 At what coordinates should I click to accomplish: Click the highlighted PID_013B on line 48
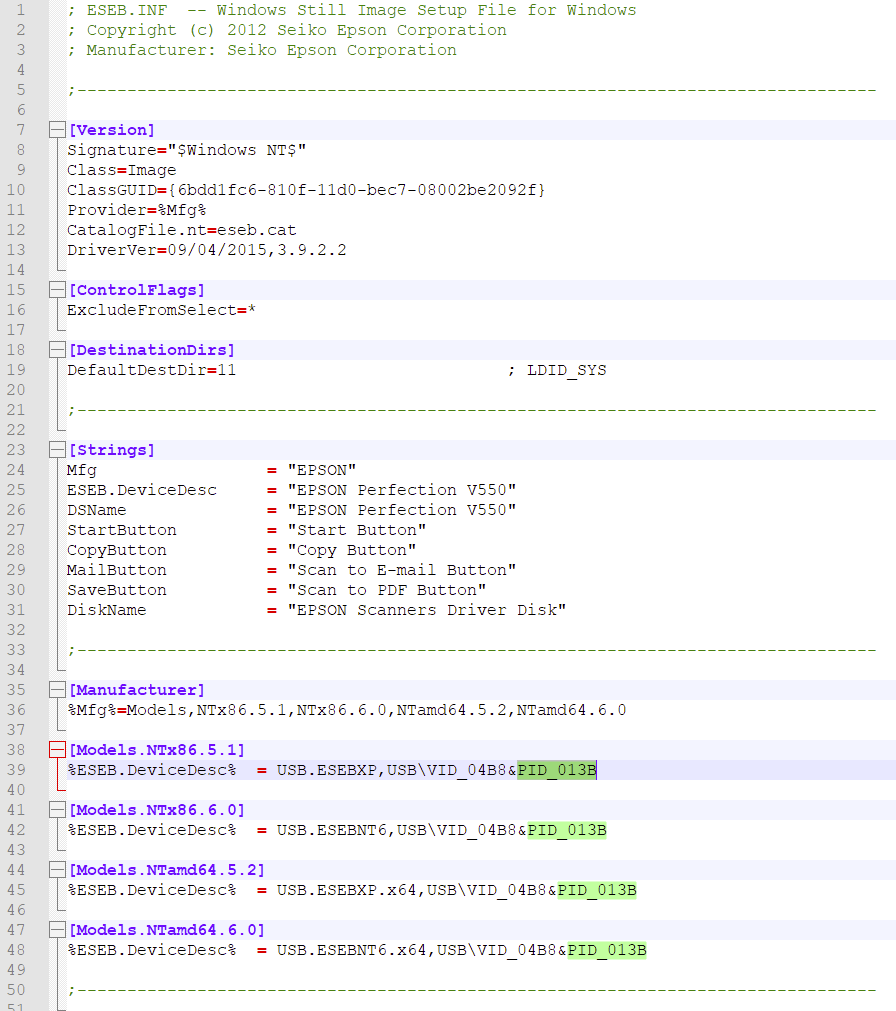pyautogui.click(x=607, y=949)
